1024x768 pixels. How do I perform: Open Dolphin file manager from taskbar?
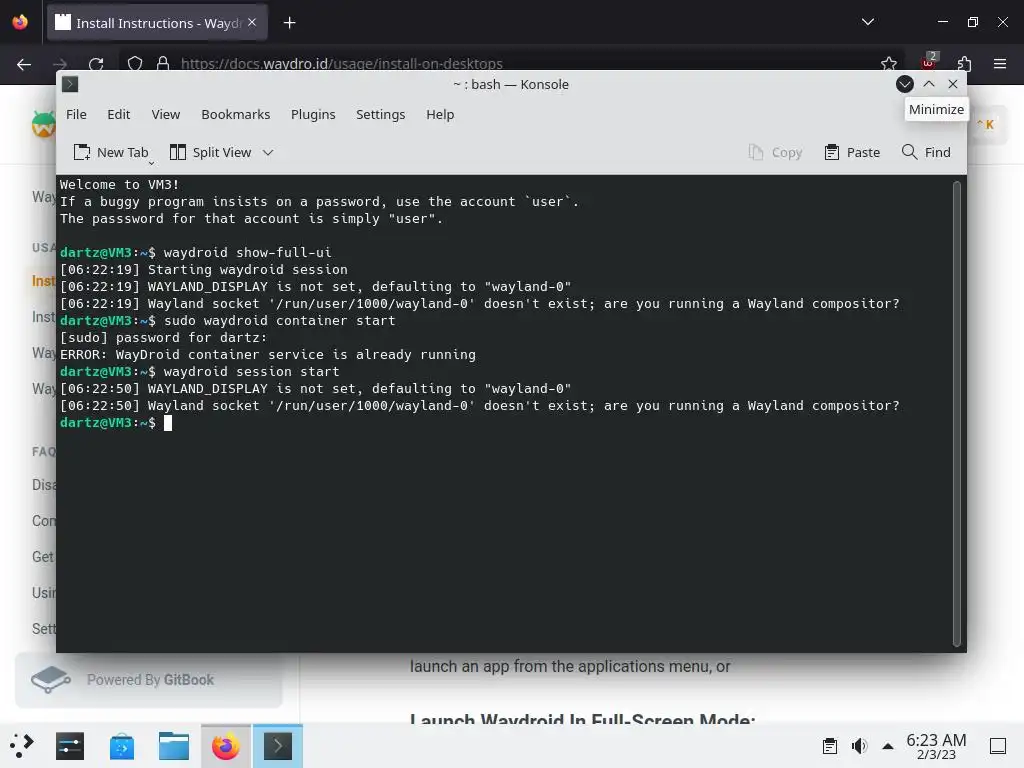(174, 746)
